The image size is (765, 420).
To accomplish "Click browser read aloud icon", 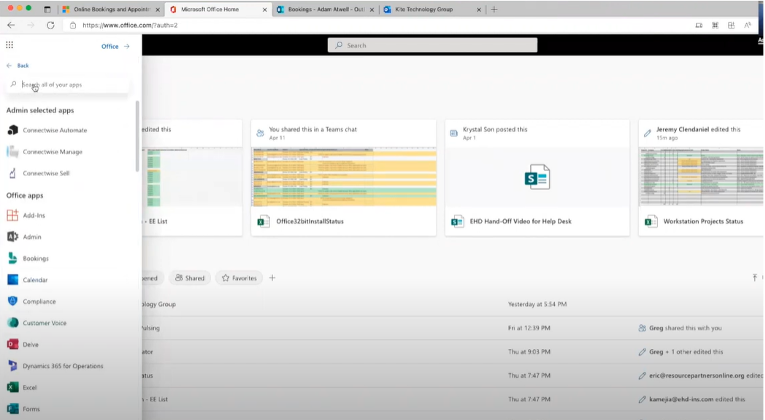I will (x=747, y=25).
